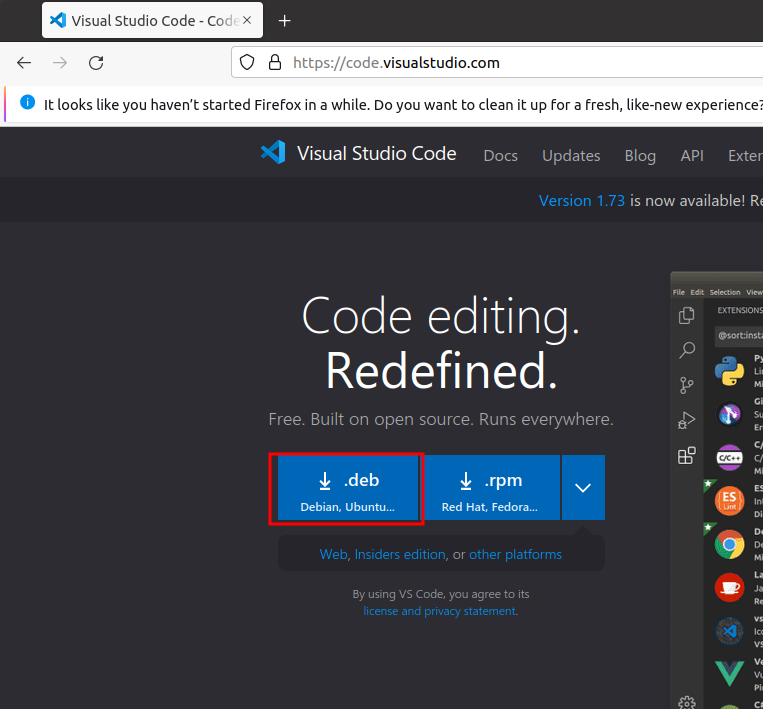Image resolution: width=763 pixels, height=709 pixels.
Task: Open the Web link under download buttons
Action: tap(333, 554)
